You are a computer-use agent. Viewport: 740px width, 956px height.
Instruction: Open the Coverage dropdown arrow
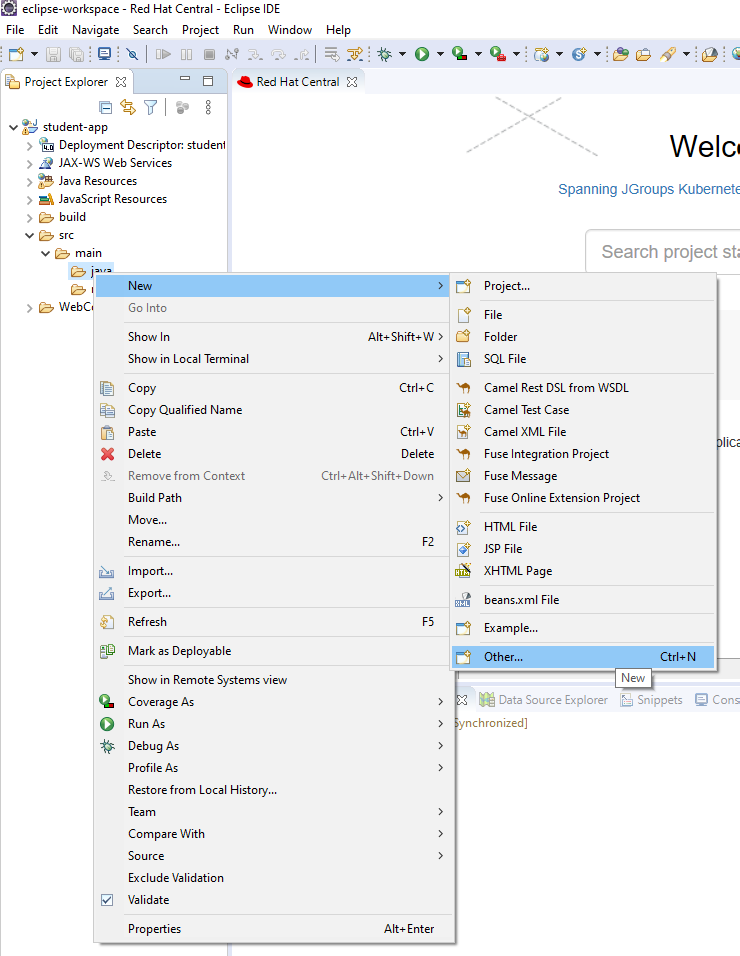point(479,54)
